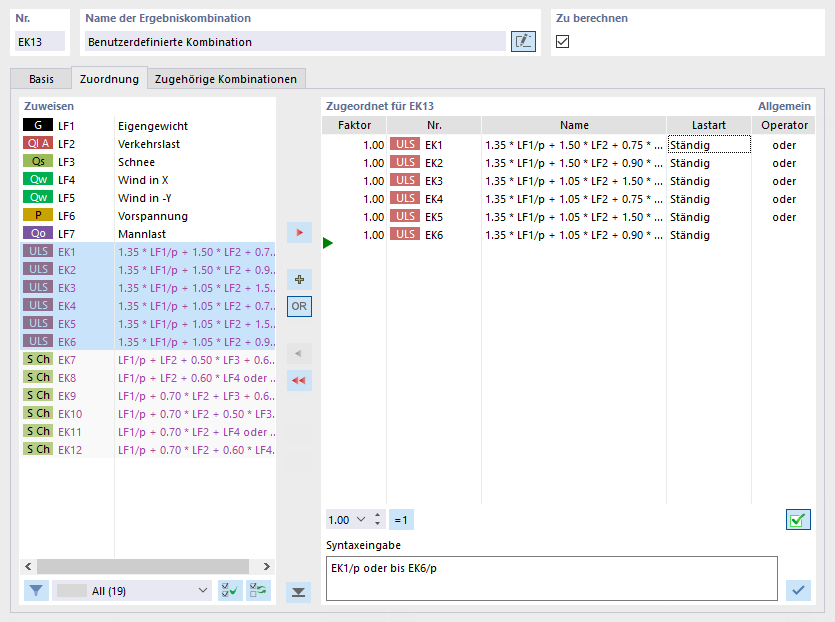Click the combination name field 'Benutzerdefinierte Kombination'

point(295,42)
